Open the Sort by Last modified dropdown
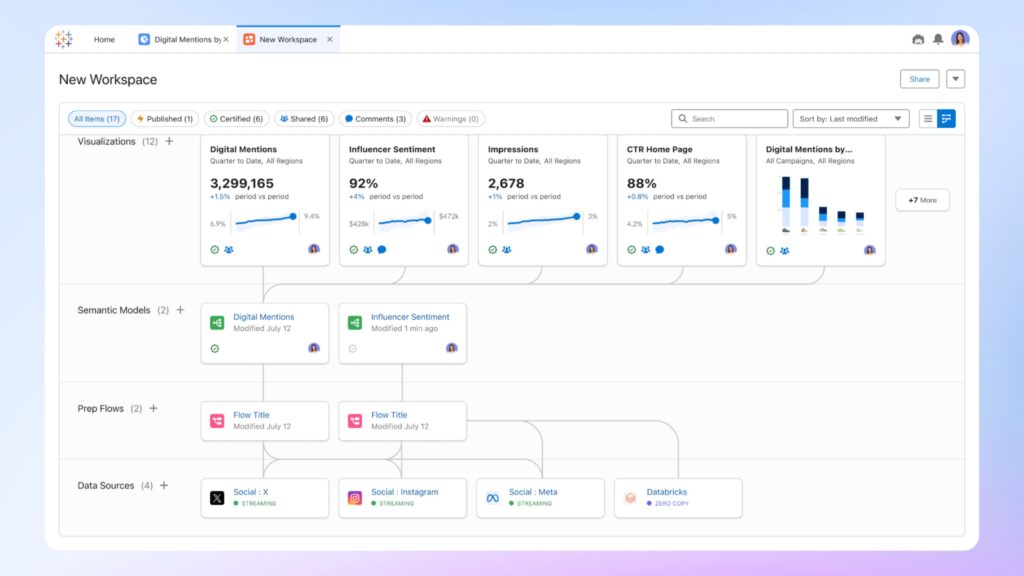Image resolution: width=1024 pixels, height=576 pixels. click(x=851, y=119)
